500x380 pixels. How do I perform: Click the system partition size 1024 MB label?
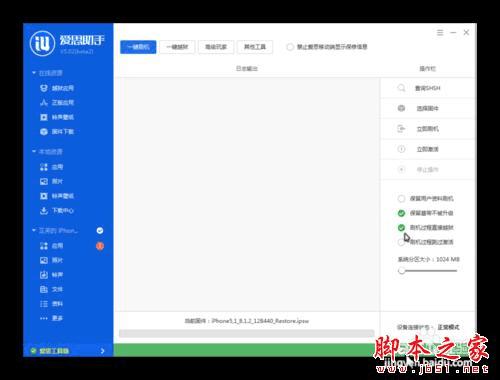click(x=429, y=259)
